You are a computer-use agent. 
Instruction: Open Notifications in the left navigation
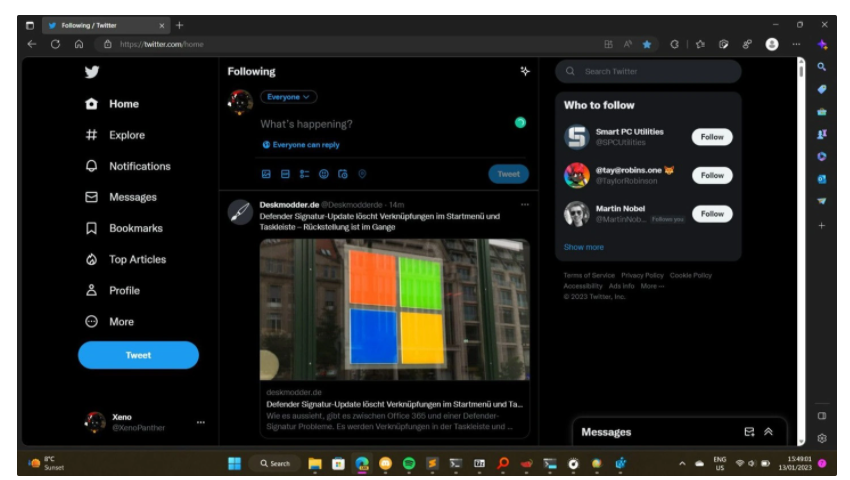click(128, 166)
